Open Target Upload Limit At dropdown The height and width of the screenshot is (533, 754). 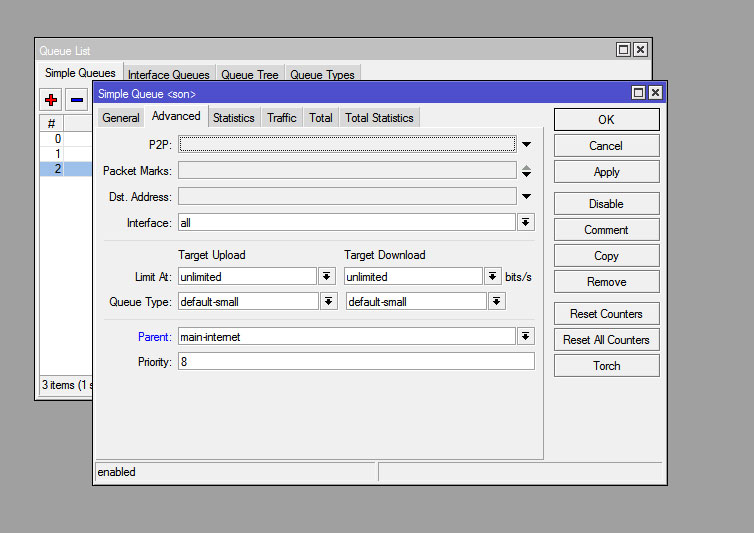click(326, 277)
